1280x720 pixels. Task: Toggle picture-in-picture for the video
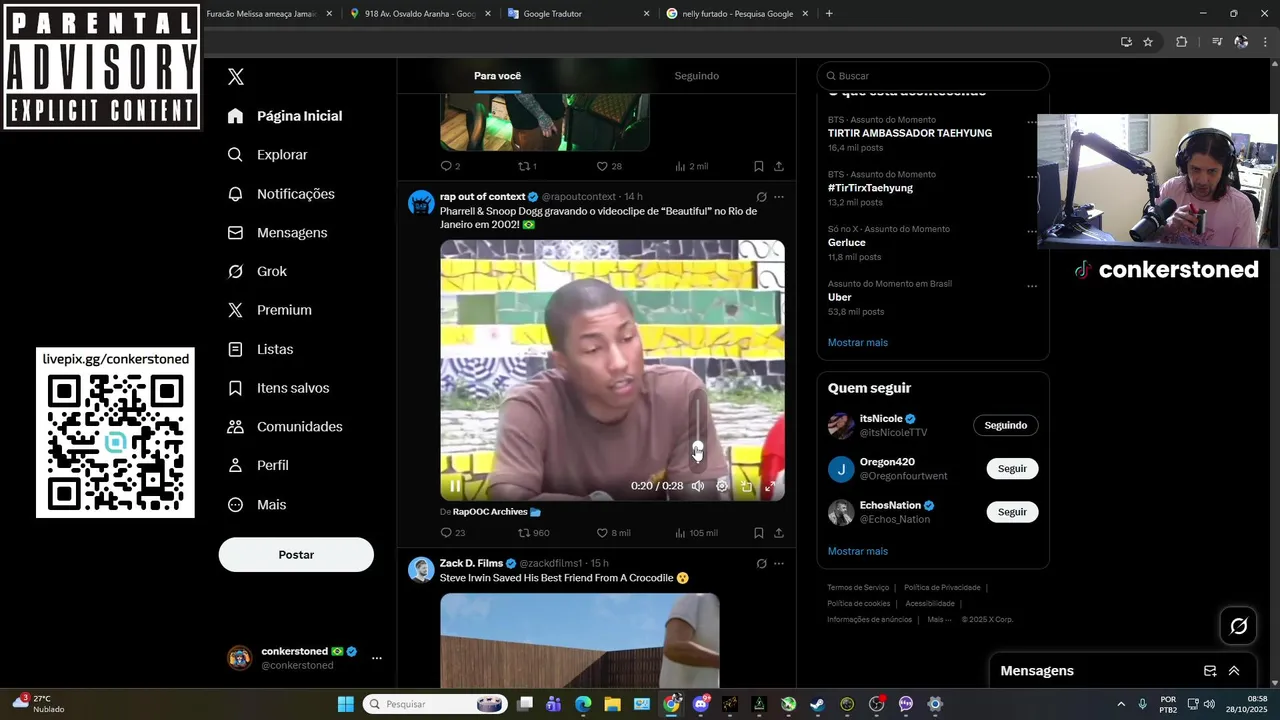pos(746,486)
